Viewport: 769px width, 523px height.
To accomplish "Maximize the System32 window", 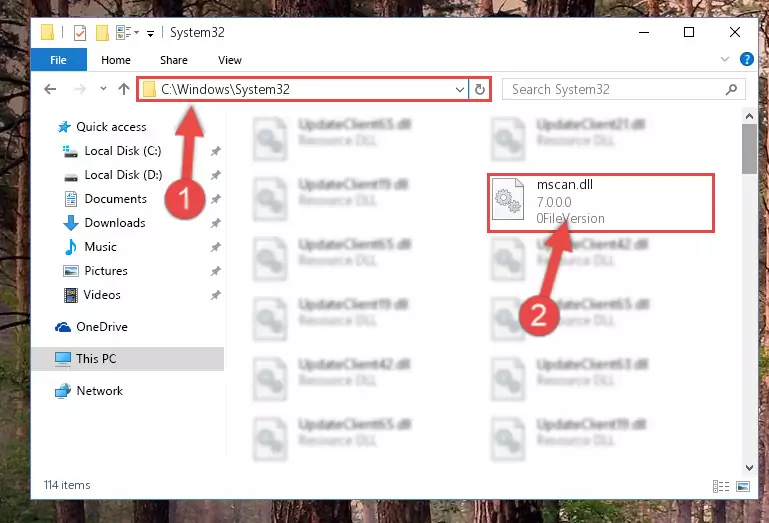I will coord(689,32).
